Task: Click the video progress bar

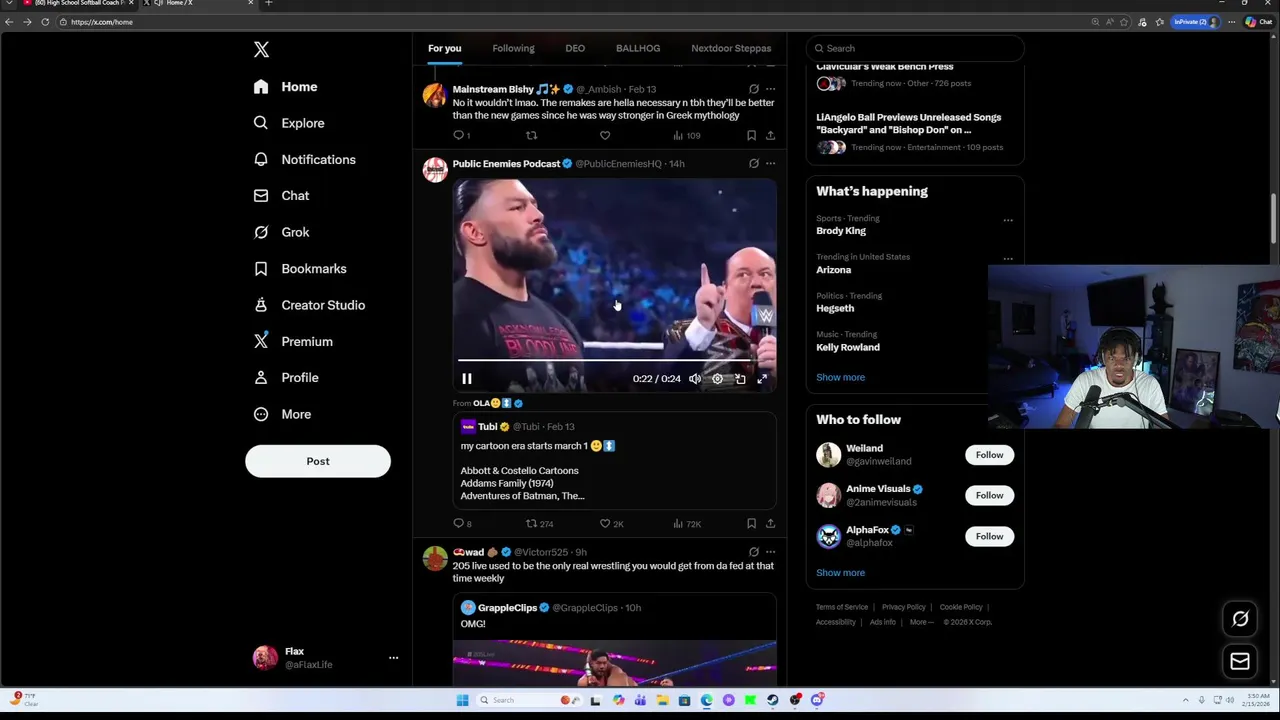Action: (x=614, y=360)
